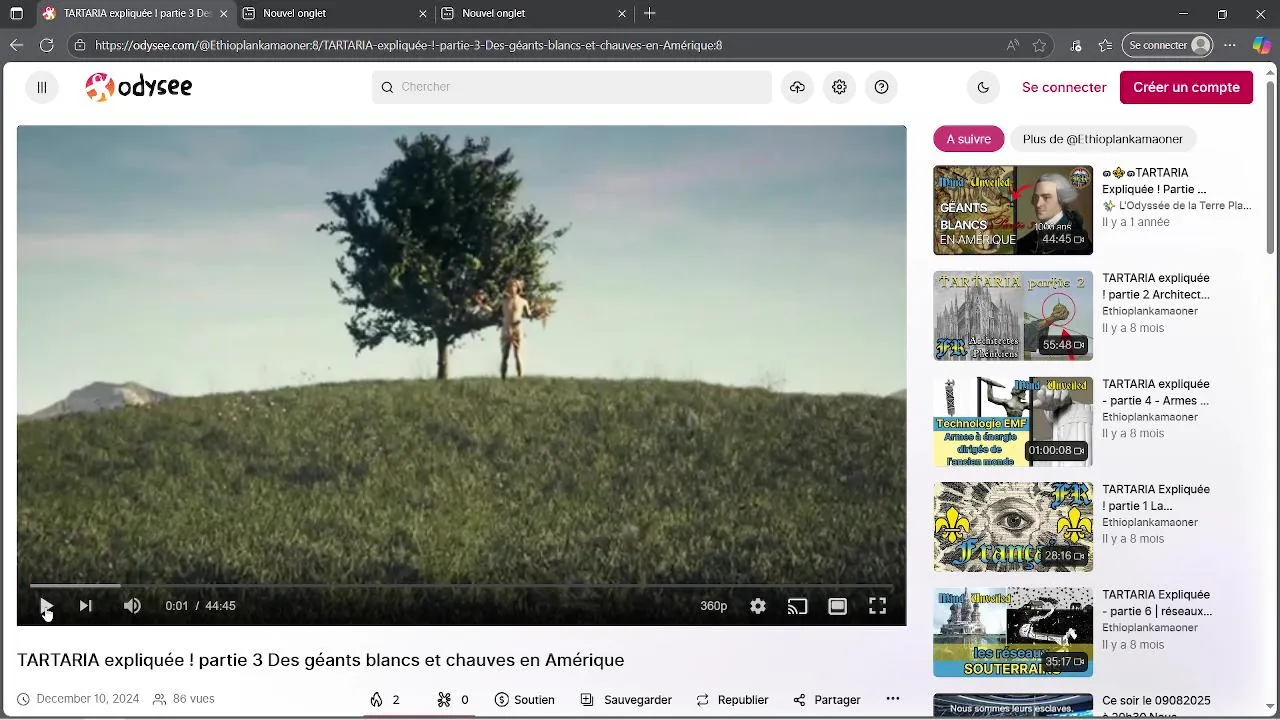Click the Republier button
1280x720 pixels.
coord(732,700)
